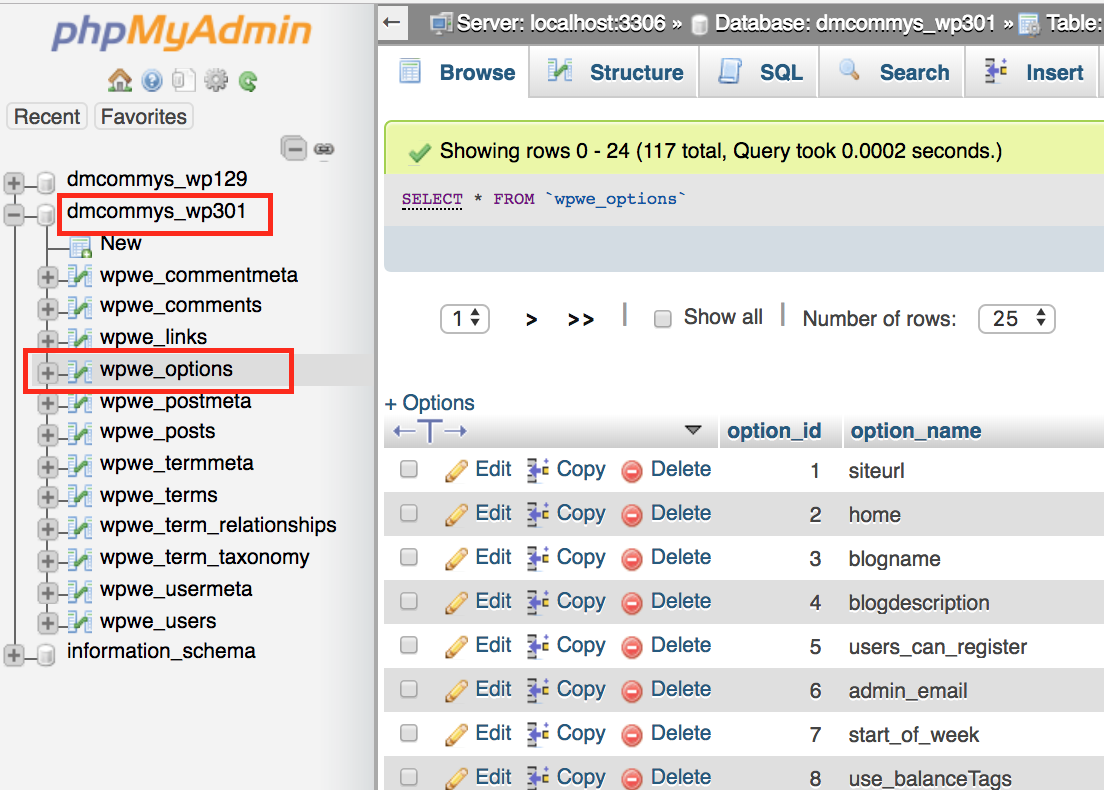
Task: Check the Show all checkbox
Action: (663, 319)
